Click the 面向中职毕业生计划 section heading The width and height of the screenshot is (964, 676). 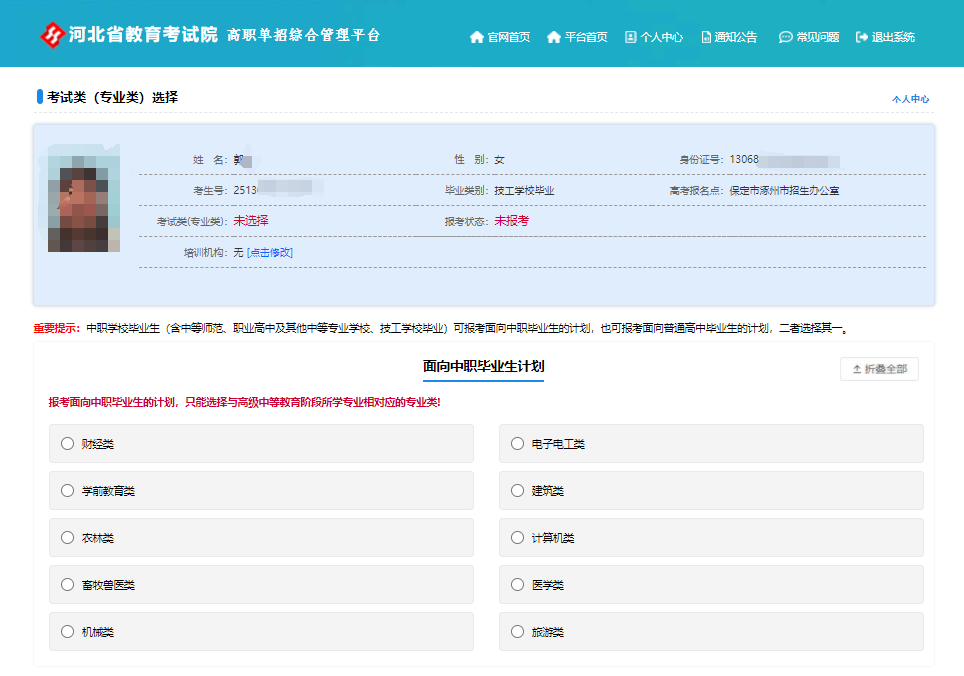[x=483, y=367]
